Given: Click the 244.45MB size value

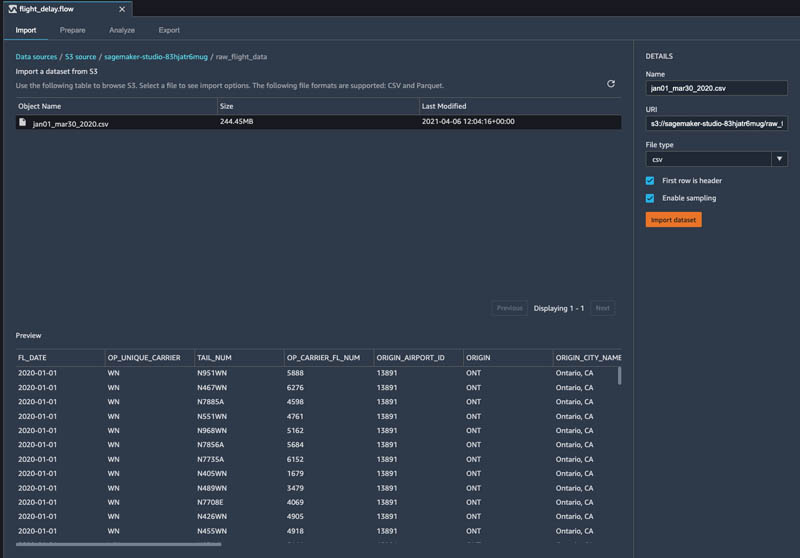Looking at the screenshot, I should point(236,121).
